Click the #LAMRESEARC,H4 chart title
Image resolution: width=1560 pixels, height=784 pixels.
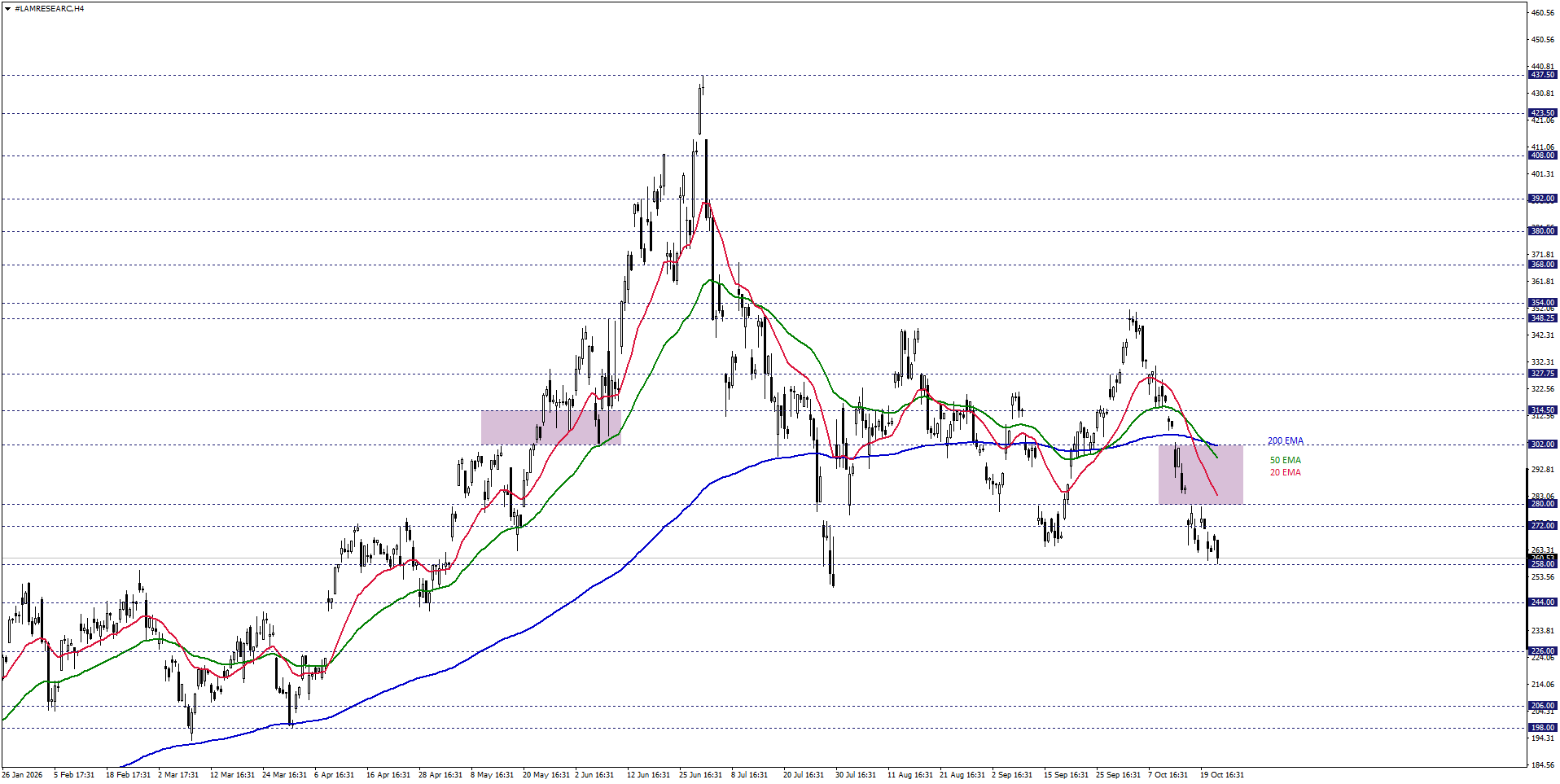pos(49,9)
